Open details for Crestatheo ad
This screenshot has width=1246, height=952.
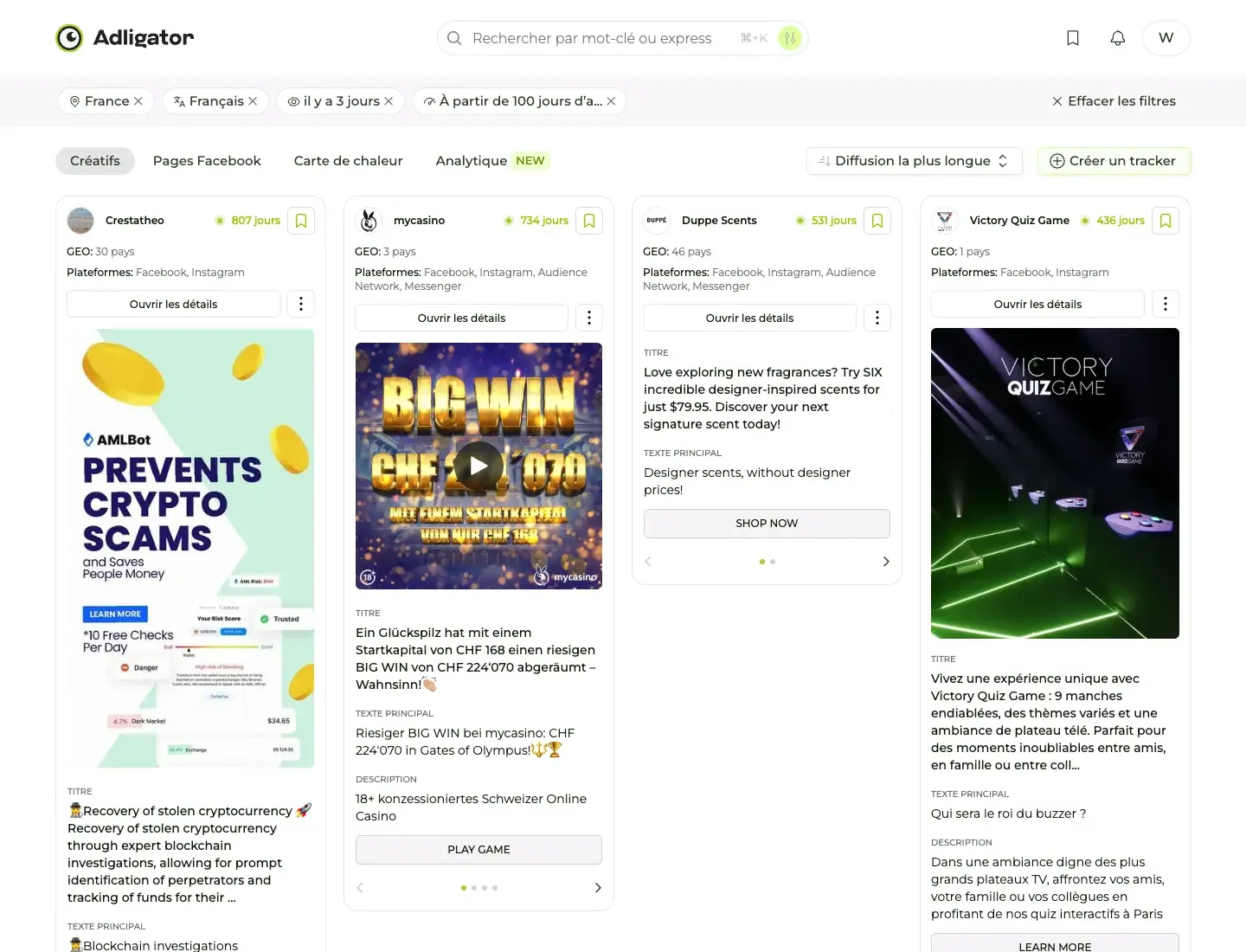tap(173, 304)
